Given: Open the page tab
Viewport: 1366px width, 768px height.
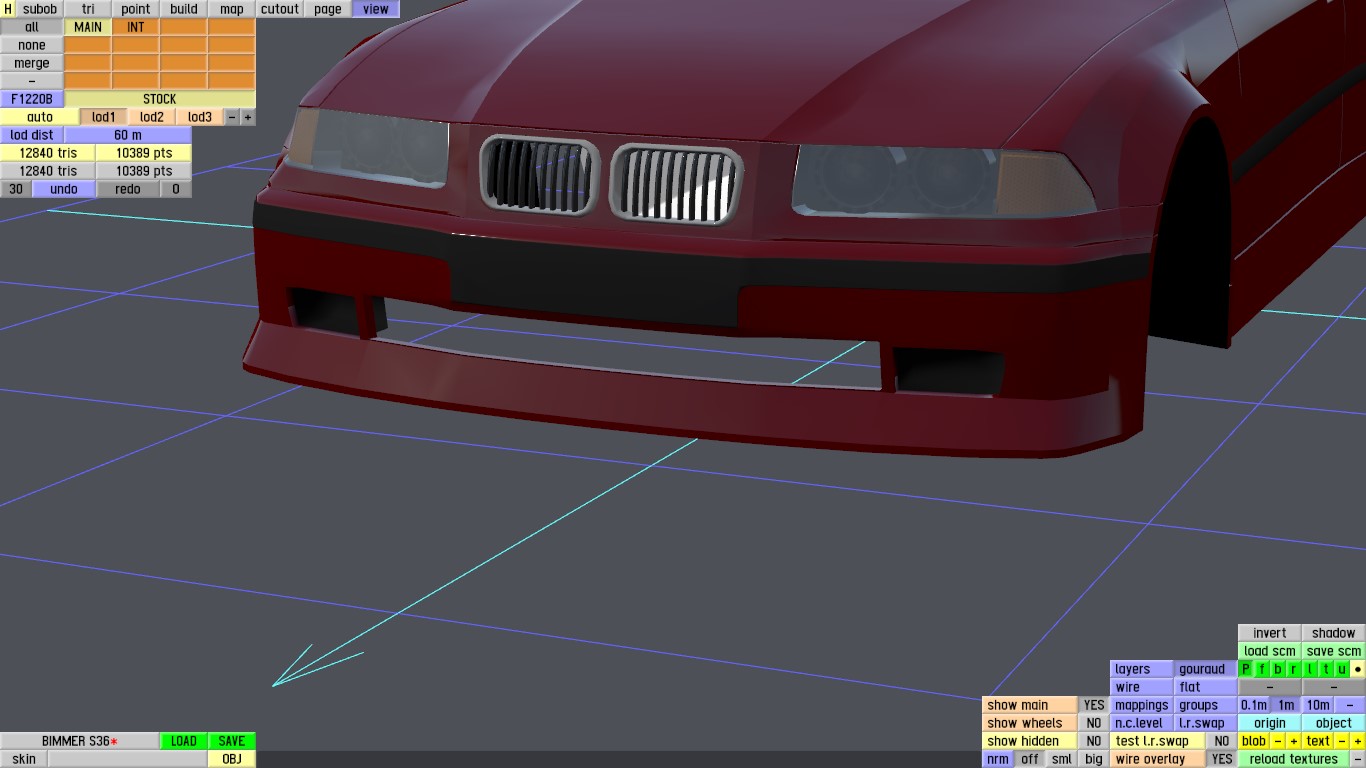Looking at the screenshot, I should click(328, 9).
